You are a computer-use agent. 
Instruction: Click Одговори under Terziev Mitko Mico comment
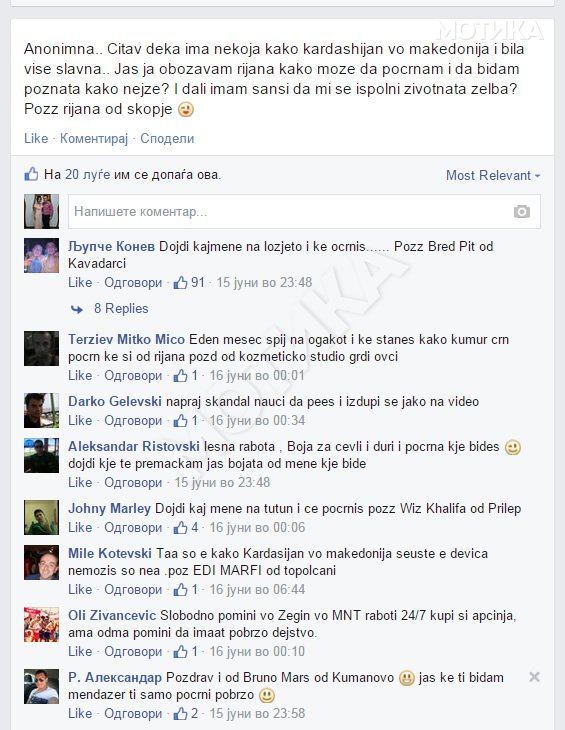(133, 376)
